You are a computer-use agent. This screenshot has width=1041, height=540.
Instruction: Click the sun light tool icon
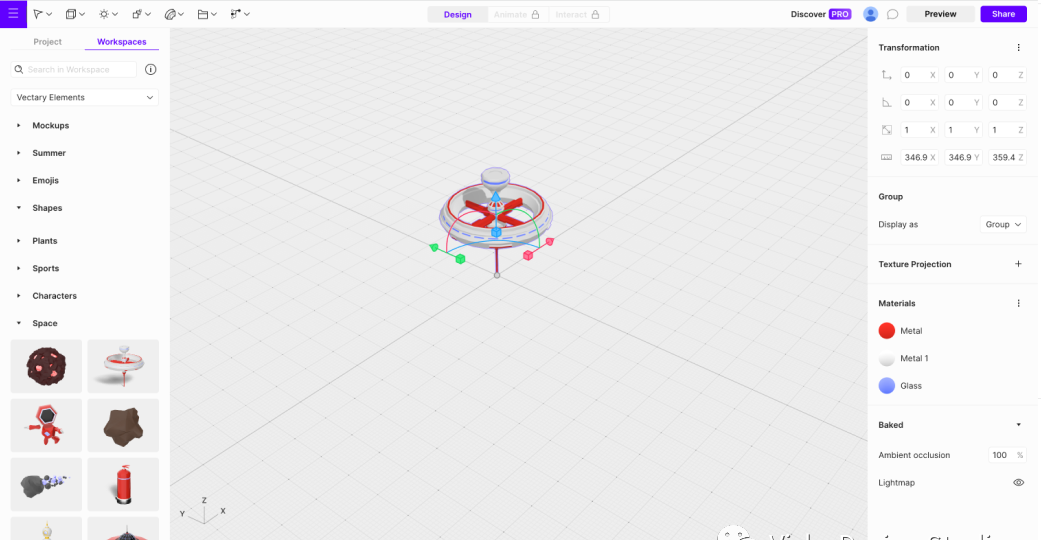click(x=104, y=14)
